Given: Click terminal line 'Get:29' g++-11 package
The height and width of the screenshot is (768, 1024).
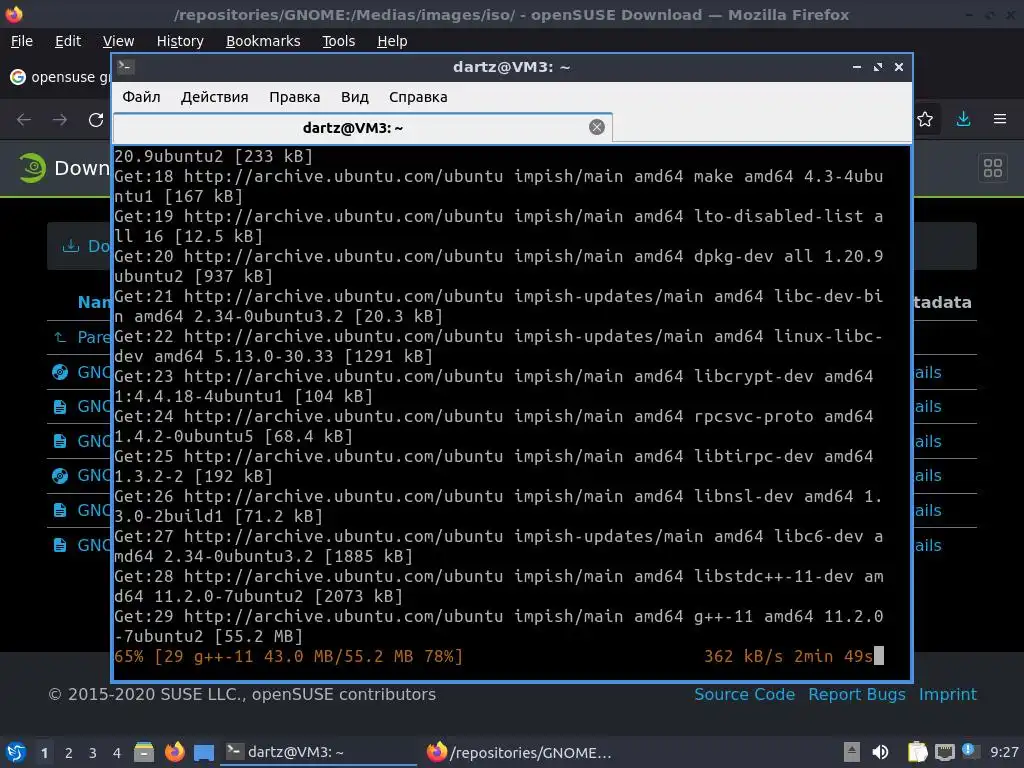Looking at the screenshot, I should click(498, 626).
